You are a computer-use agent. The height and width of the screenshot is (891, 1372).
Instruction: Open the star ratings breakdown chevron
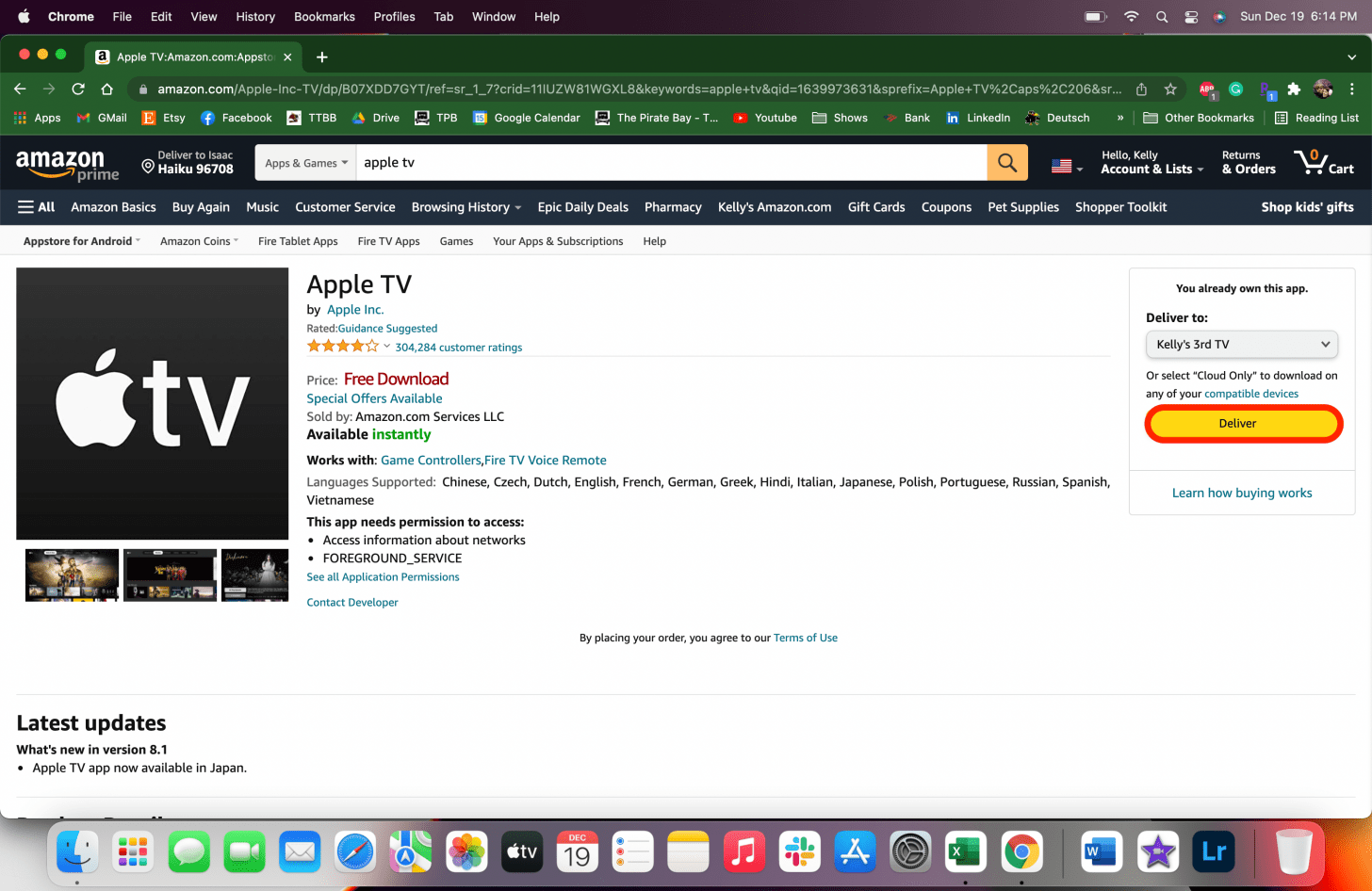[x=386, y=347]
